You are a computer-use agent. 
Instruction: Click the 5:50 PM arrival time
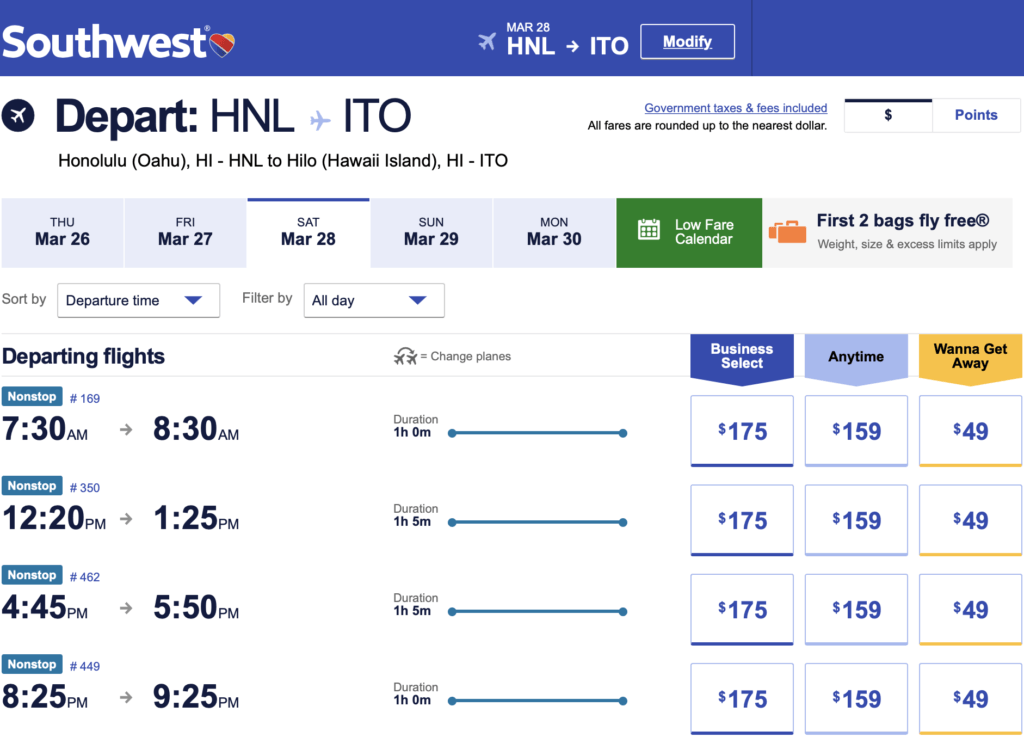tap(196, 608)
